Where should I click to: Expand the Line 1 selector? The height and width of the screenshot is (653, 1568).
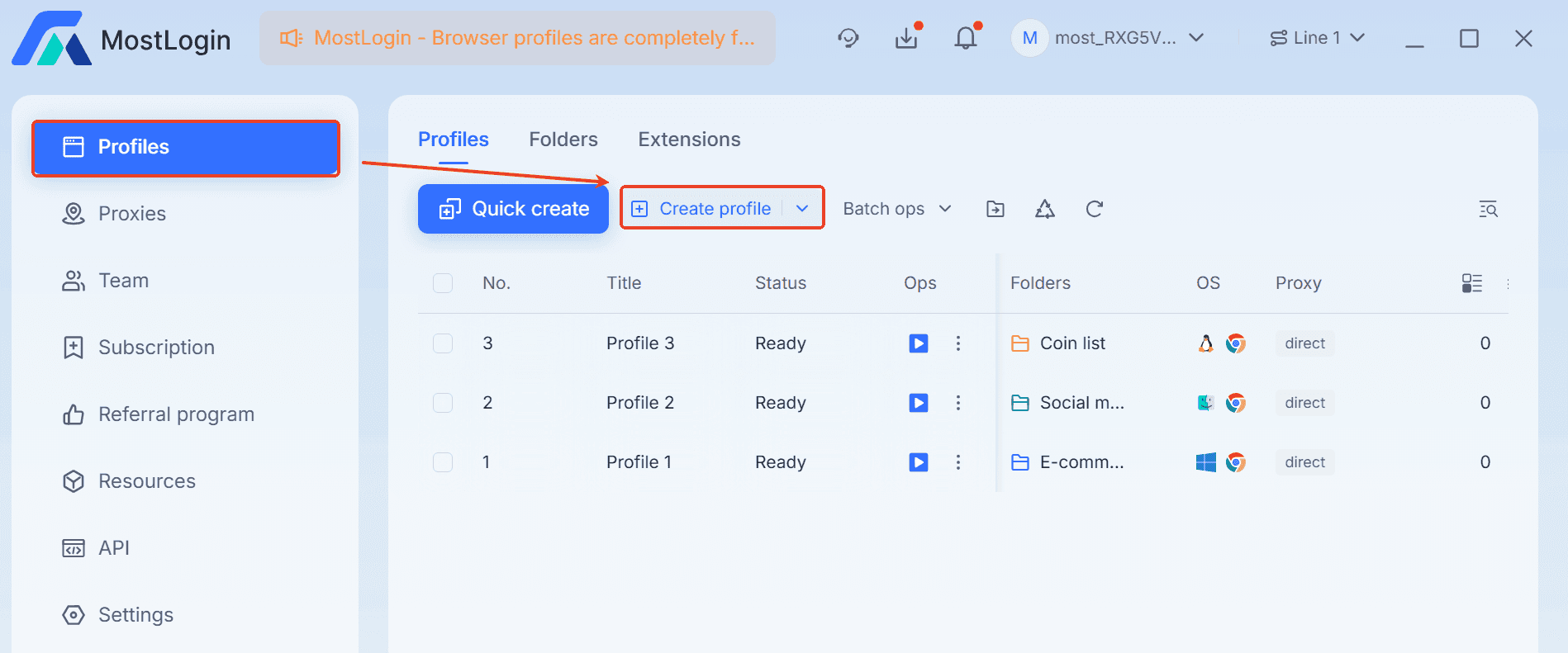tap(1317, 38)
